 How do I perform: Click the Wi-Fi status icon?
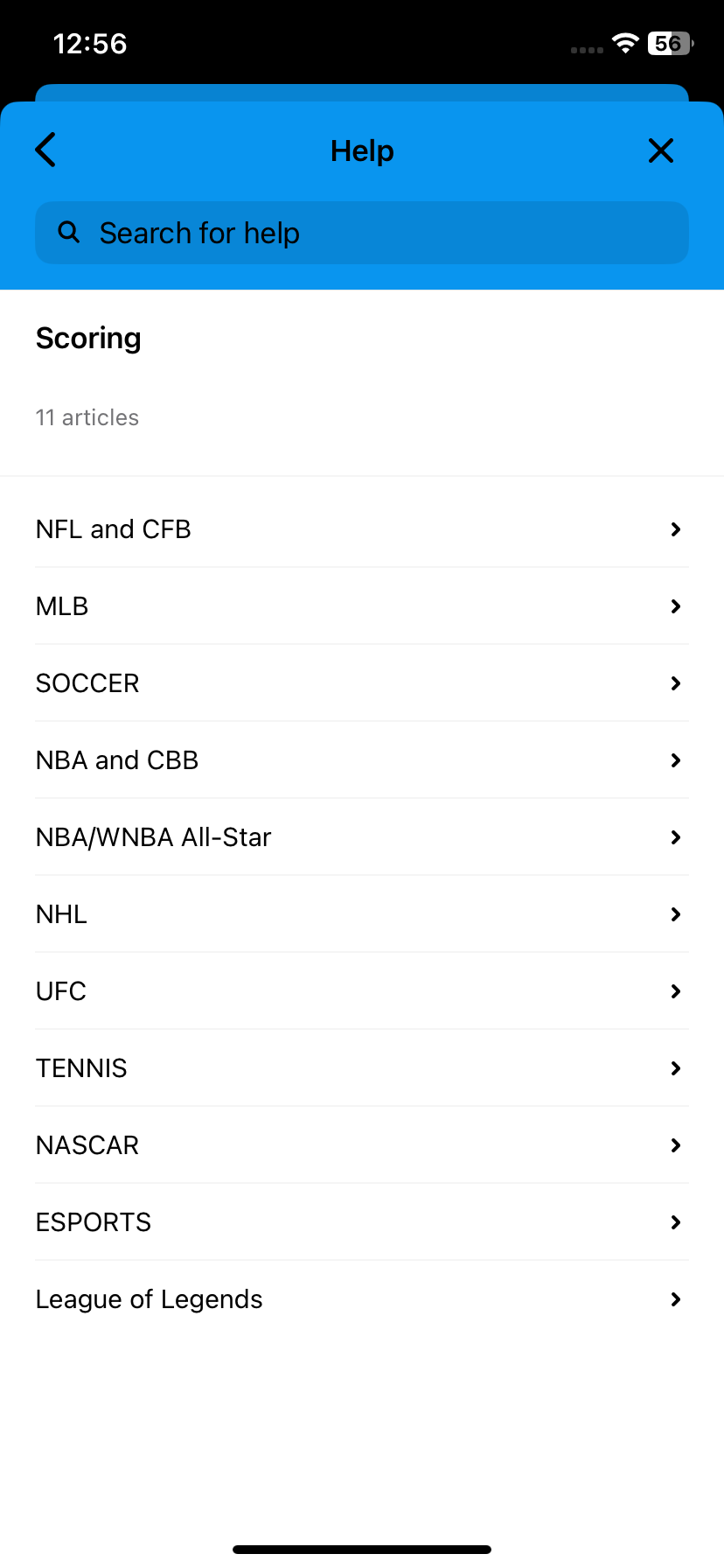[x=625, y=44]
